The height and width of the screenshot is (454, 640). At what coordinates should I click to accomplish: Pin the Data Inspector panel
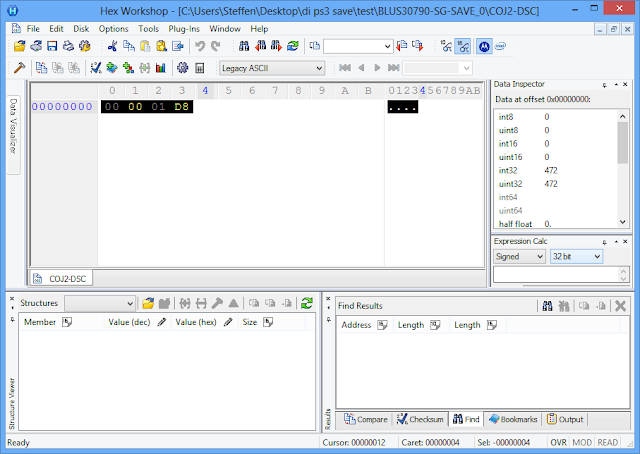[x=605, y=85]
